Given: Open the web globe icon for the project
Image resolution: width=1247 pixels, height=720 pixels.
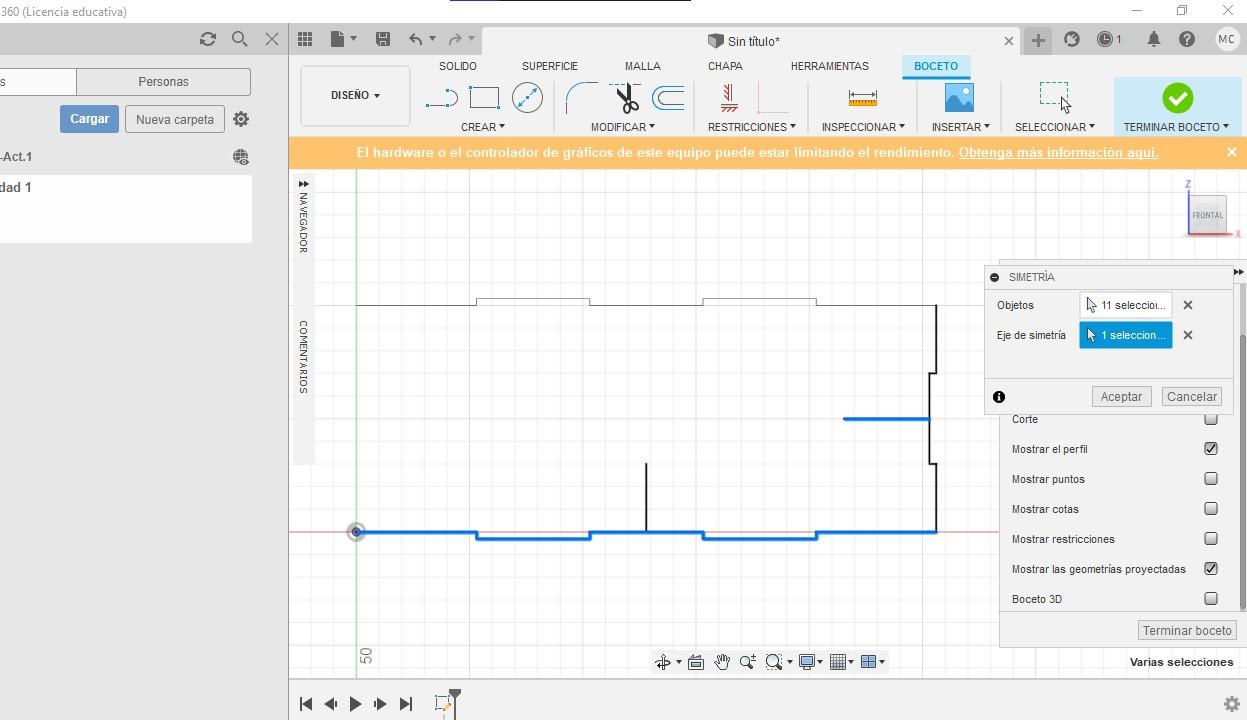Looking at the screenshot, I should pyautogui.click(x=240, y=157).
